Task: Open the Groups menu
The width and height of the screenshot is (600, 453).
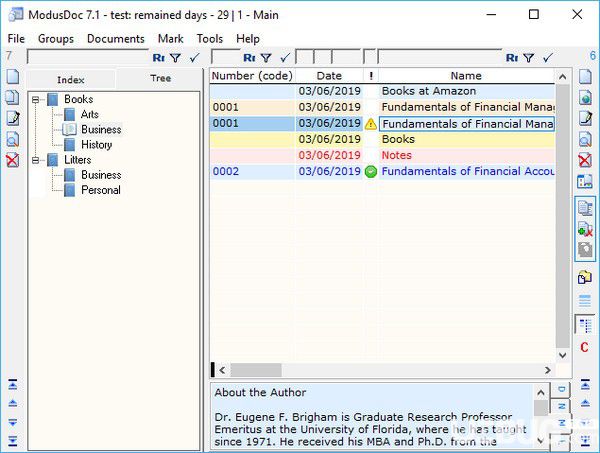Action: [56, 39]
